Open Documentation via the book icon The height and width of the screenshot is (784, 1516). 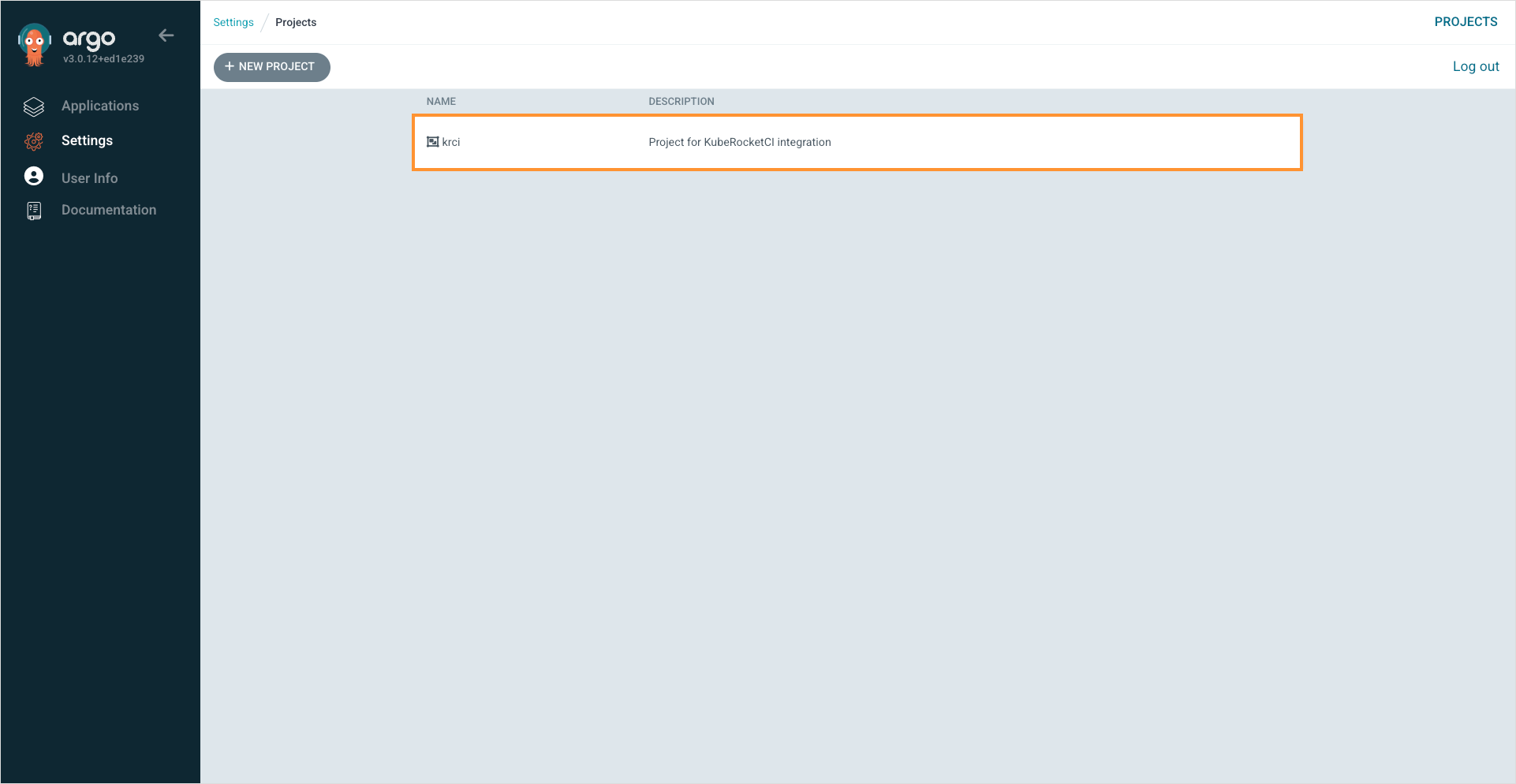(x=33, y=210)
